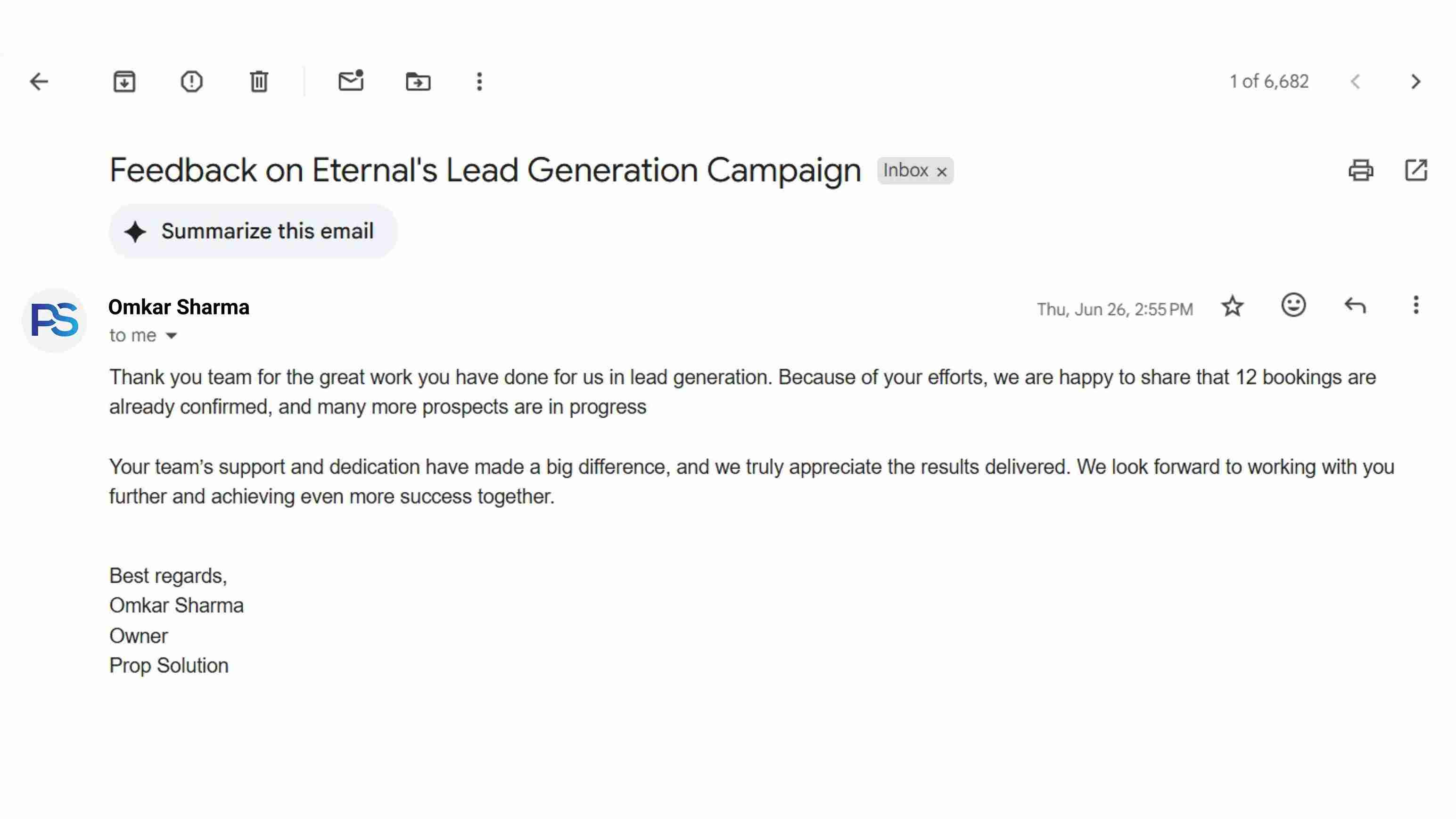Go back to the inbox list
The height and width of the screenshot is (819, 1456).
(x=39, y=82)
